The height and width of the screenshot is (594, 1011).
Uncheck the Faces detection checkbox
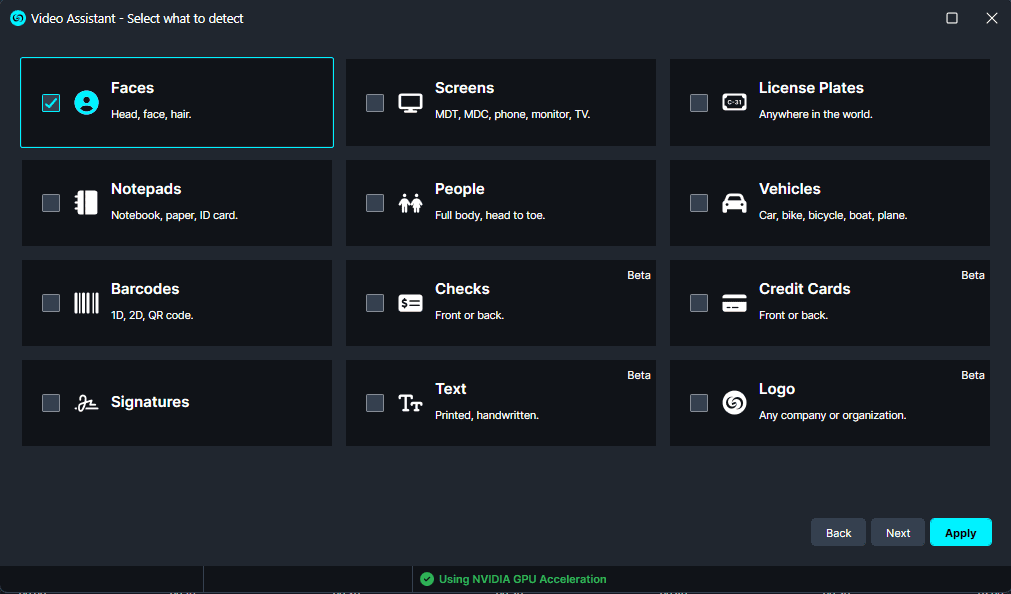coord(51,102)
